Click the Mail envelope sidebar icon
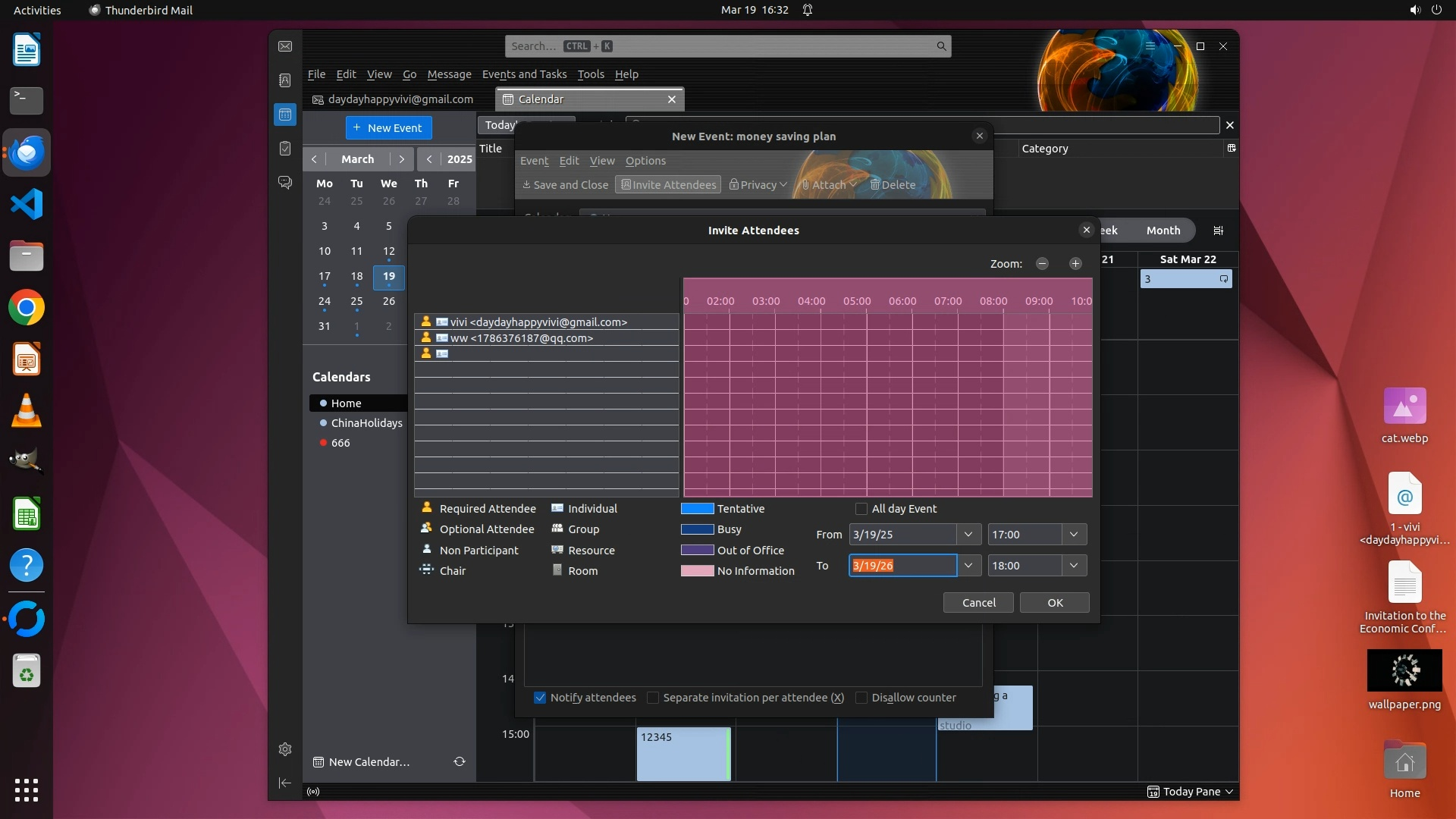 285,46
